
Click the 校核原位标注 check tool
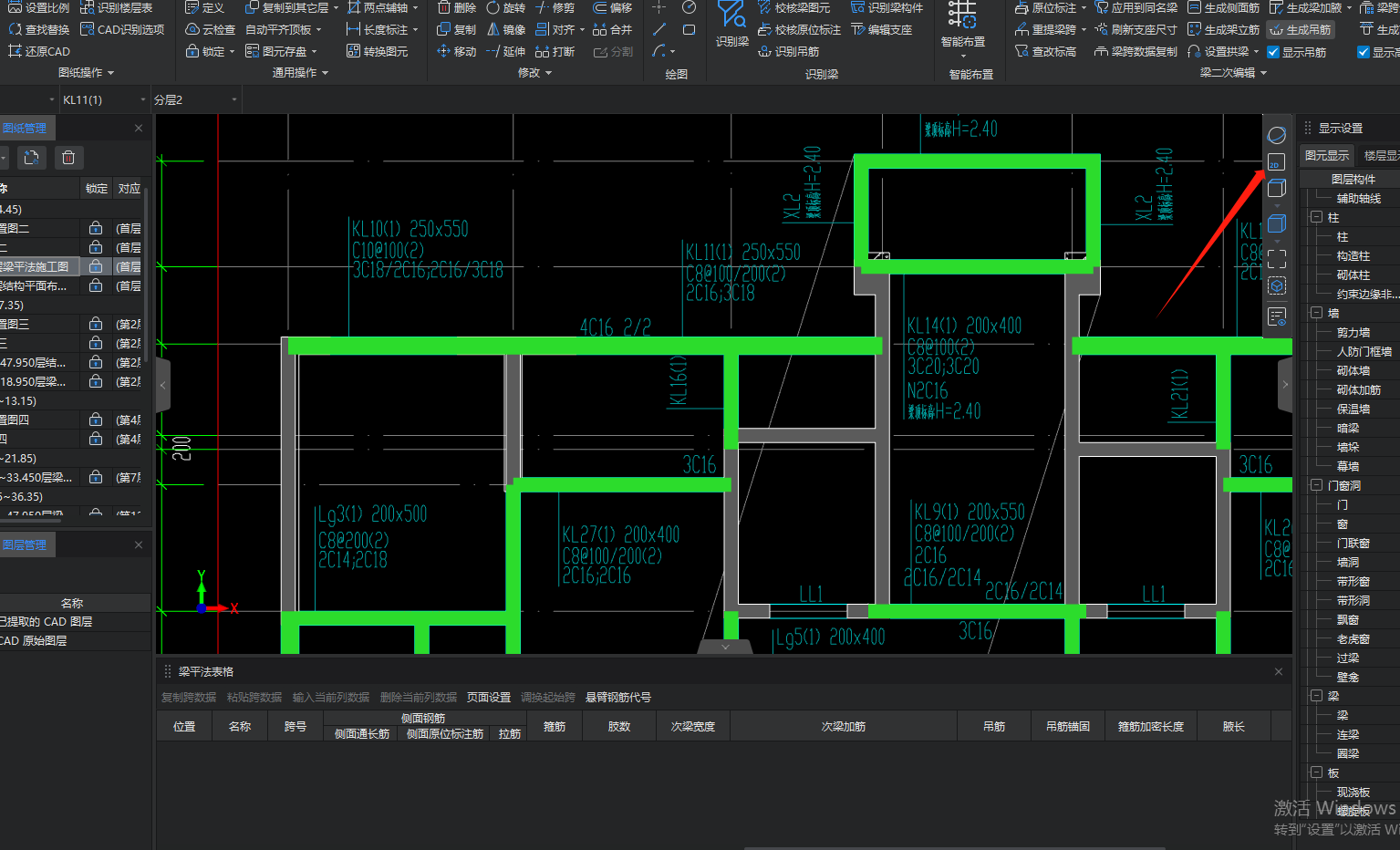(799, 29)
